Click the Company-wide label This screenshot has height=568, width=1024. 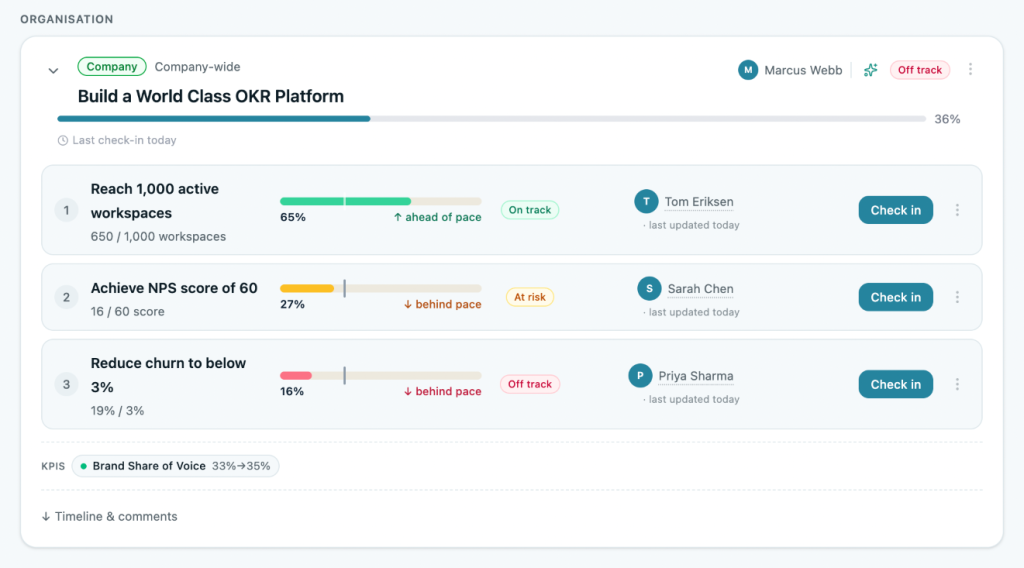197,67
